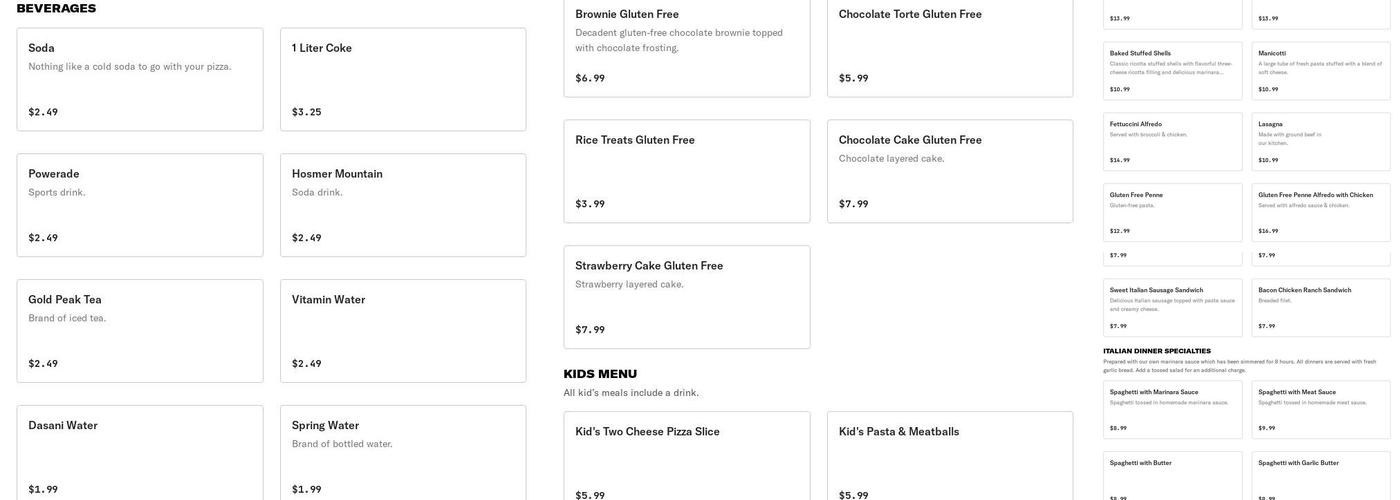
Task: Select Chocolate Torte Gluten Free
Action: tap(950, 47)
